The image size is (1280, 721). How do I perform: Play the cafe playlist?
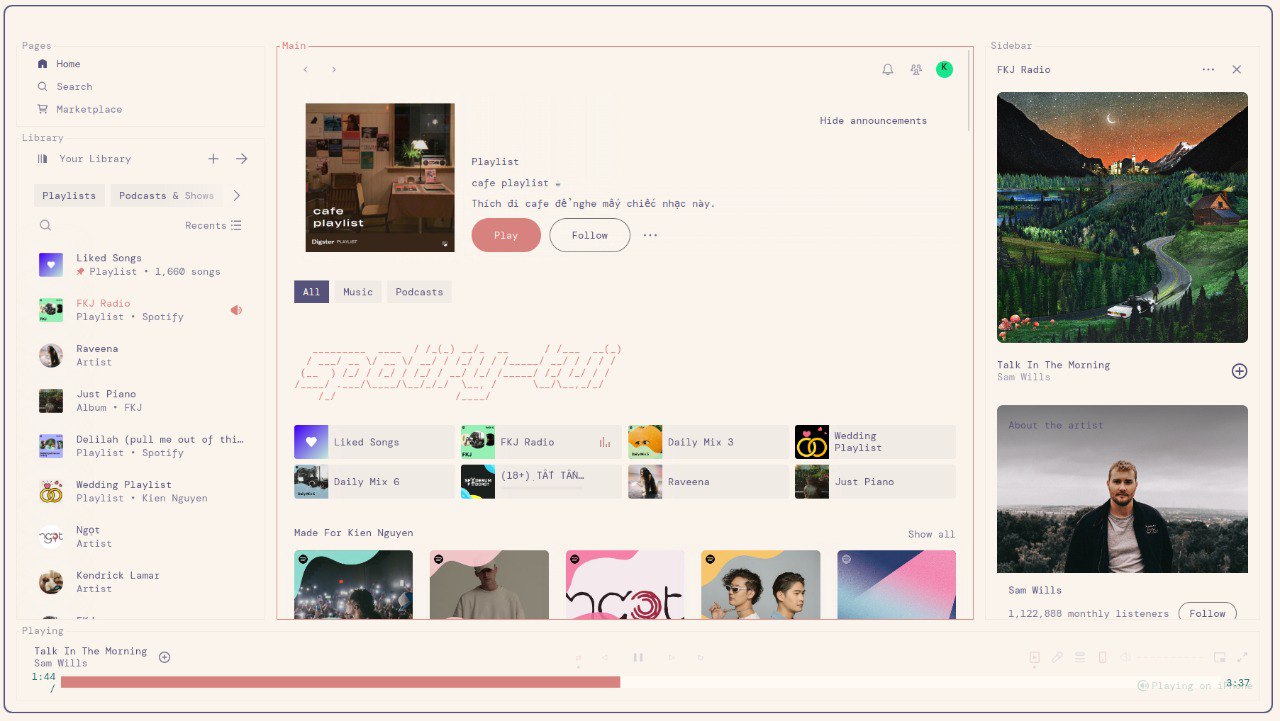click(x=506, y=235)
